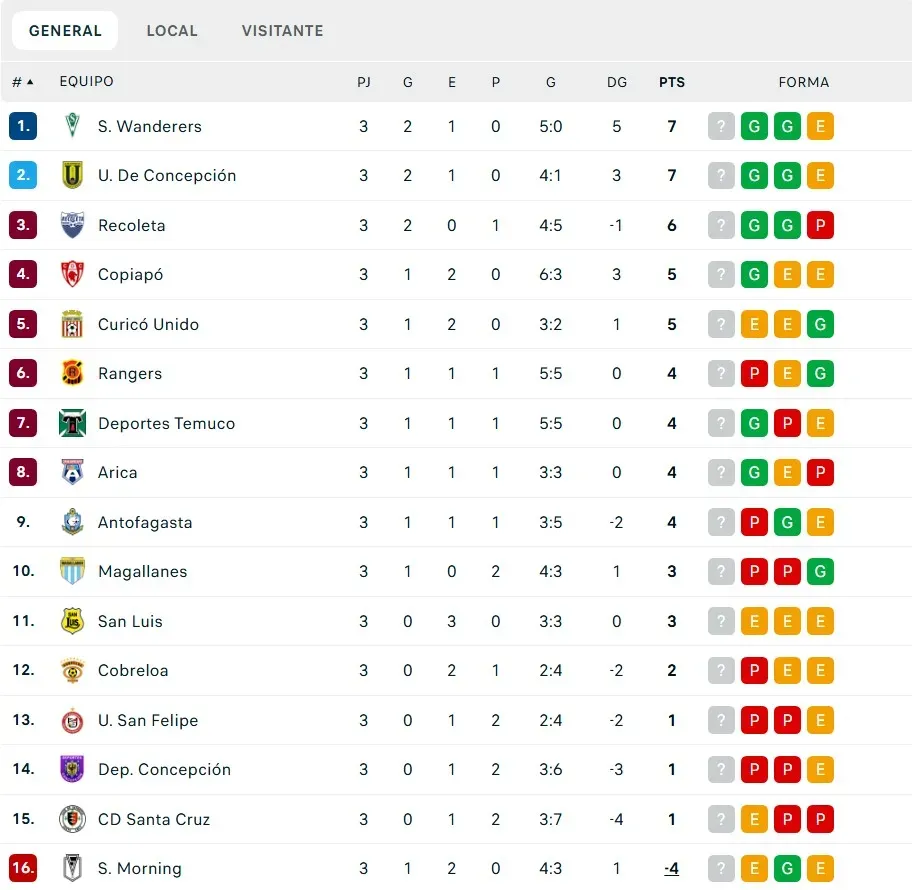Switch to the VISITANTE tab

pos(283,30)
